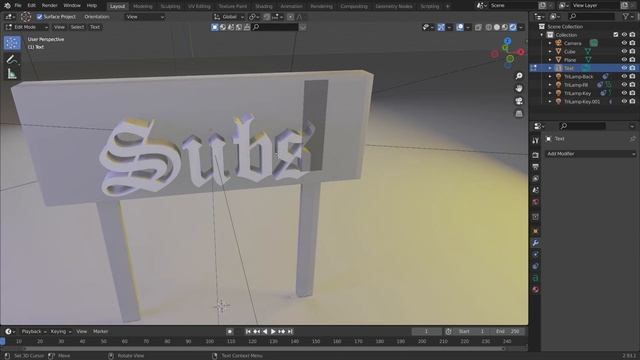
Task: Open the Render menu
Action: [x=49, y=6]
